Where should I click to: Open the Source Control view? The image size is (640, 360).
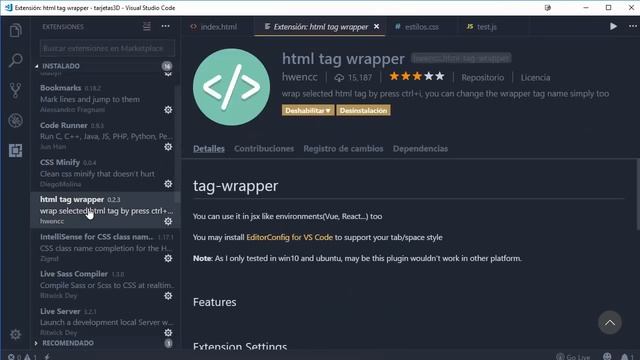(x=16, y=90)
